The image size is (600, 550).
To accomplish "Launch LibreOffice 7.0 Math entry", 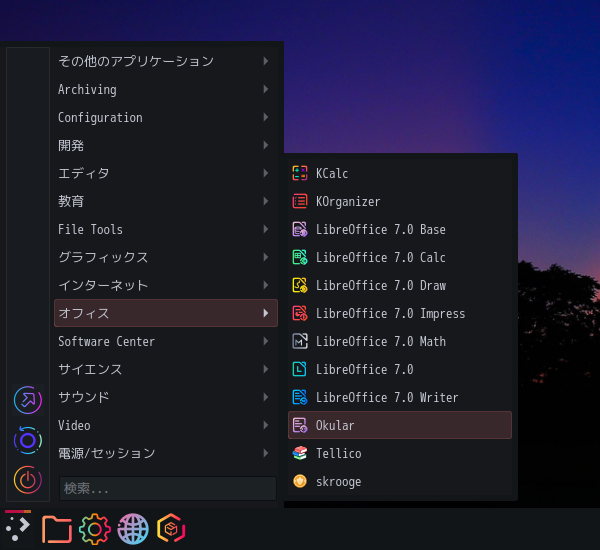I will 400,341.
